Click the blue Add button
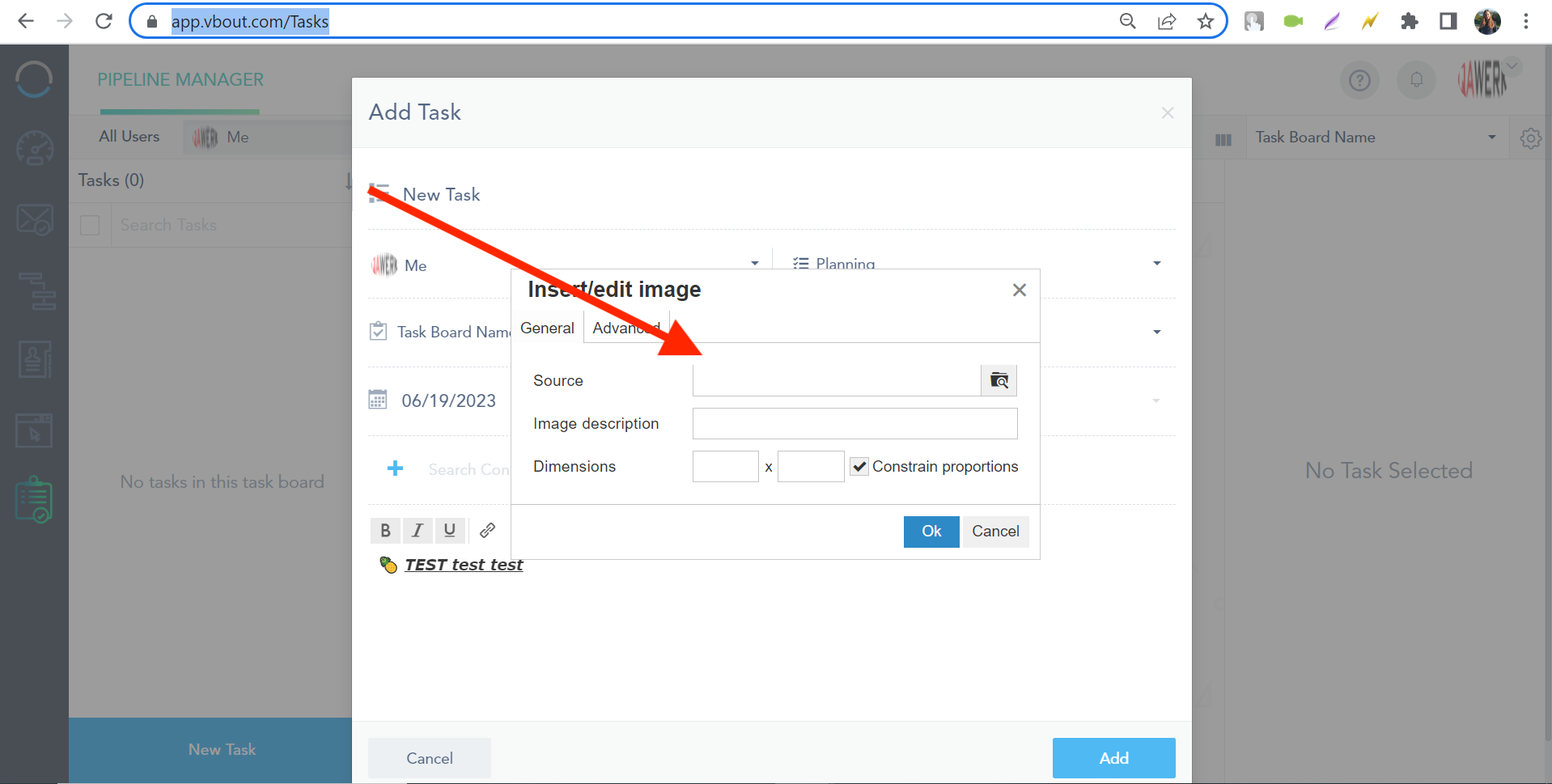The image size is (1552, 784). [x=1113, y=758]
